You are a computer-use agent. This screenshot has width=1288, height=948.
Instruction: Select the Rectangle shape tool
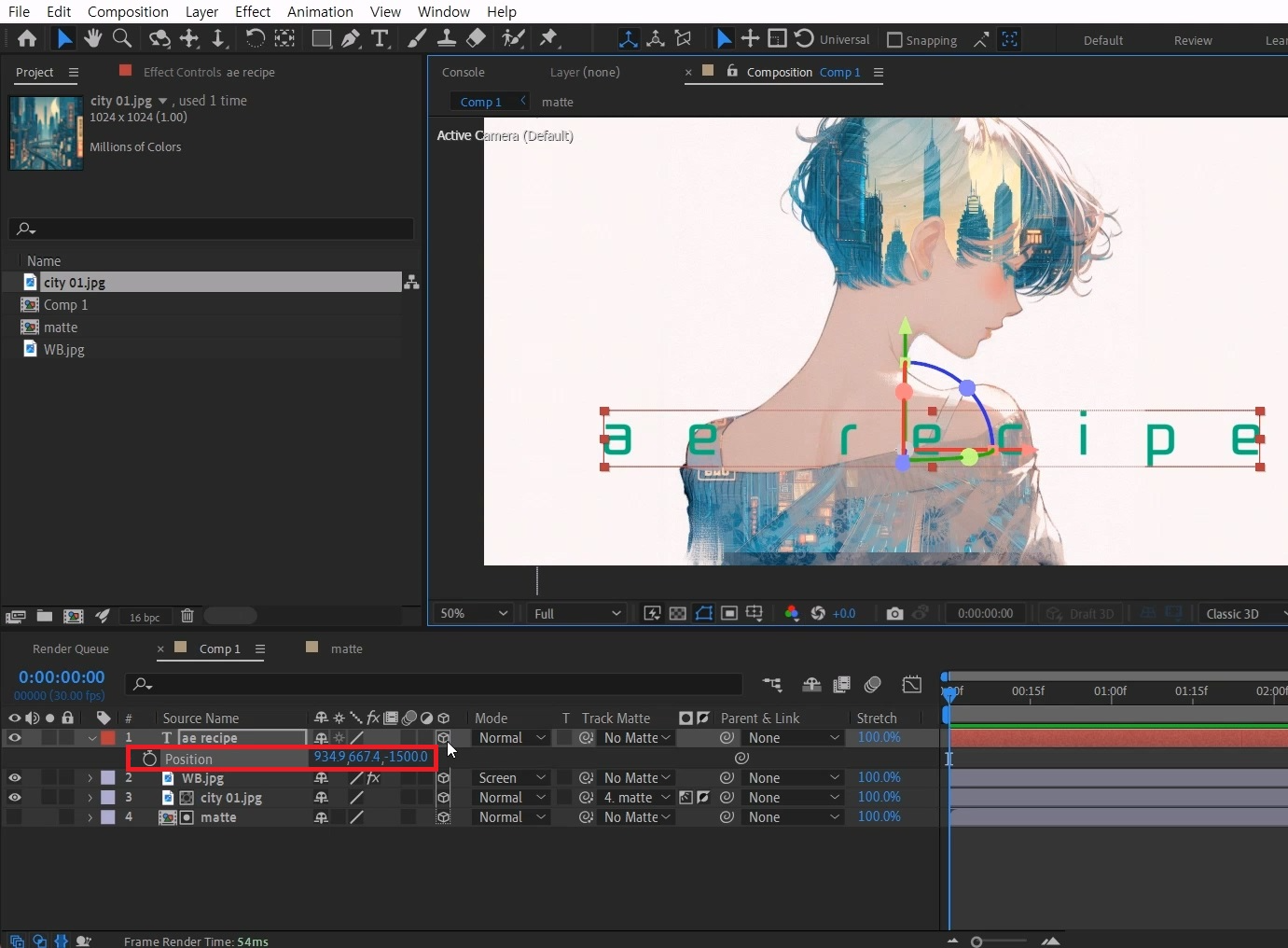click(x=321, y=38)
